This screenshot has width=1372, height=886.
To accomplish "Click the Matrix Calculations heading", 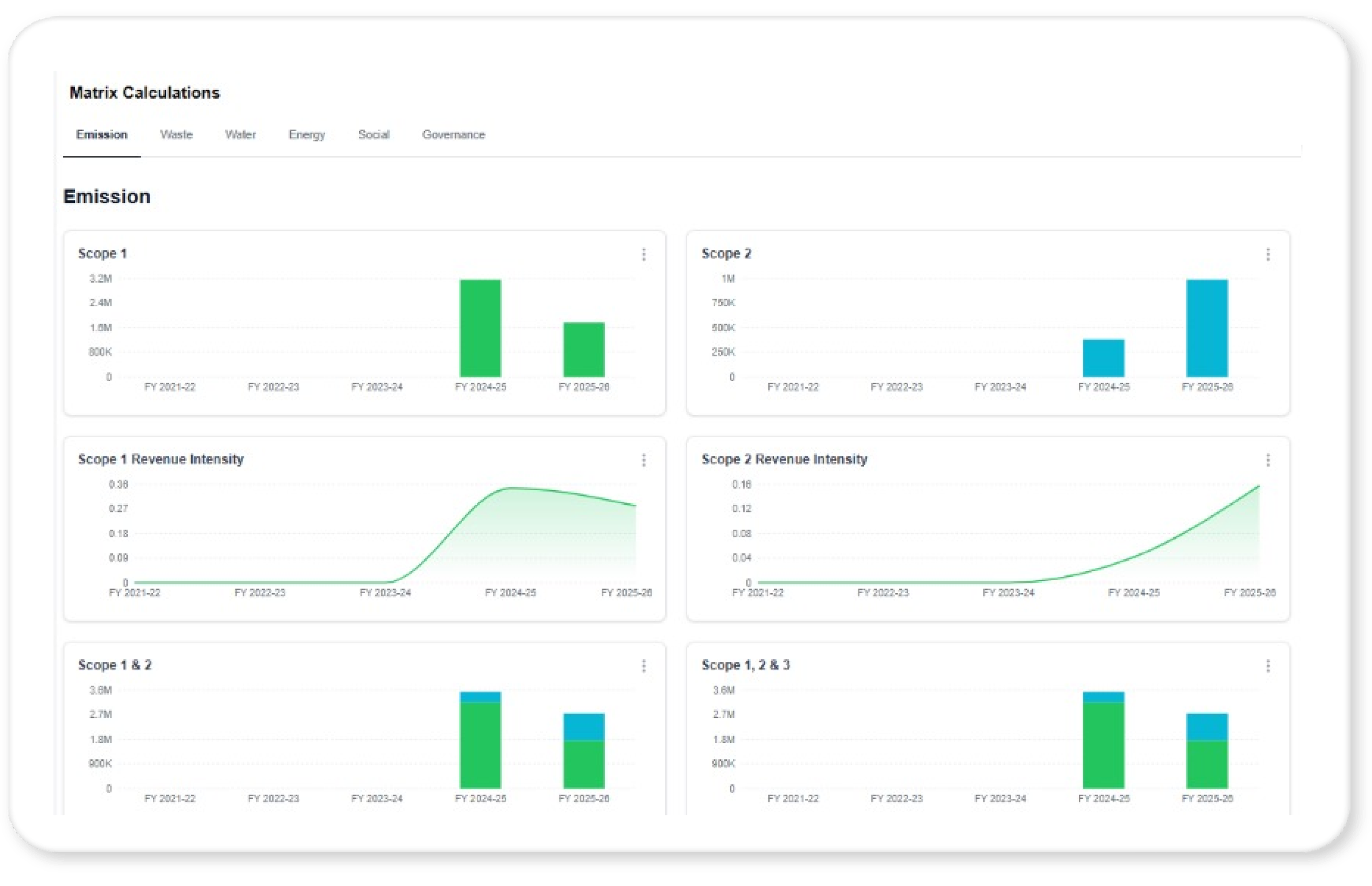I will [x=145, y=92].
